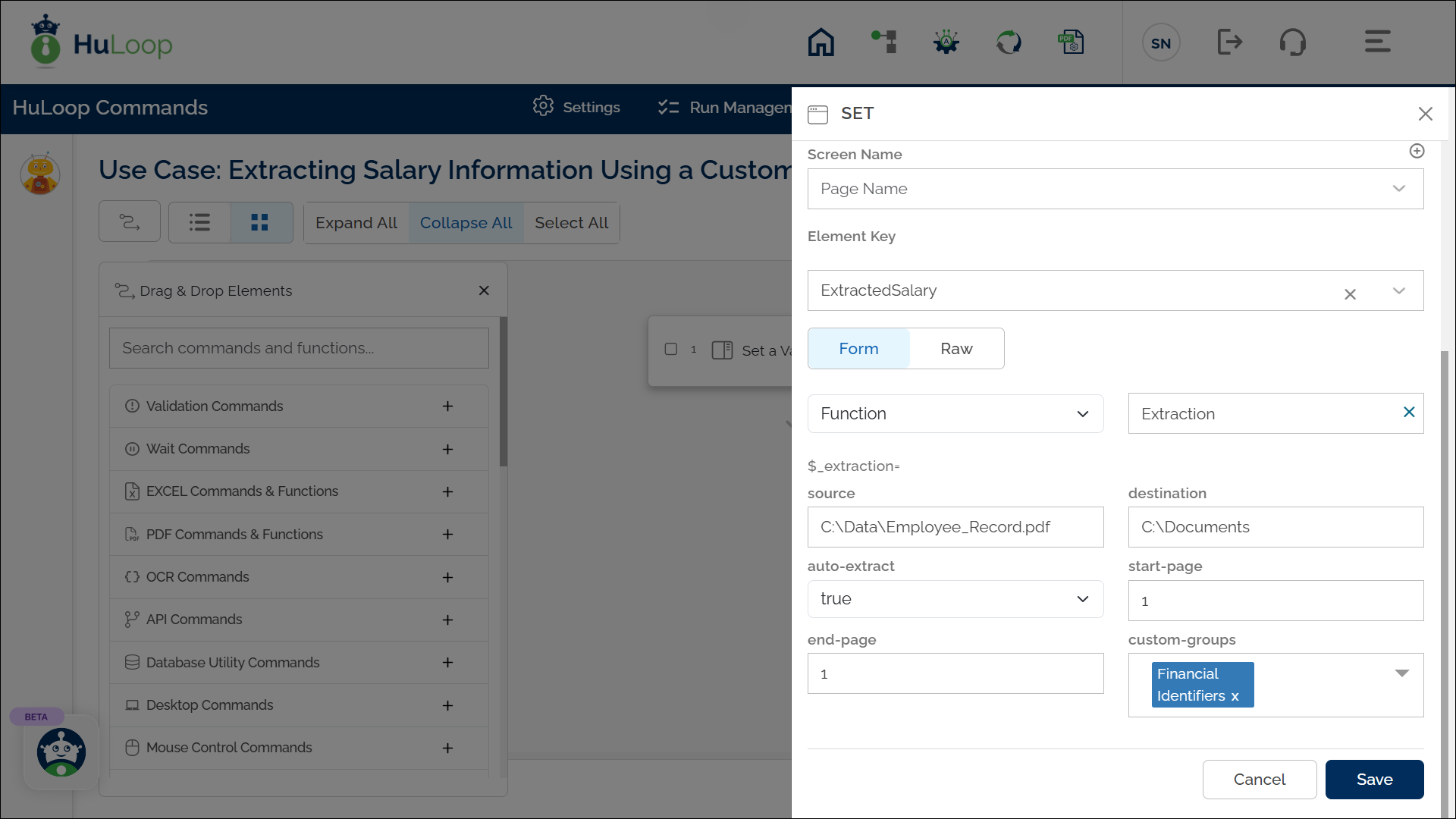Open the PDF settings icon in header
This screenshot has width=1456, height=819.
(1071, 42)
